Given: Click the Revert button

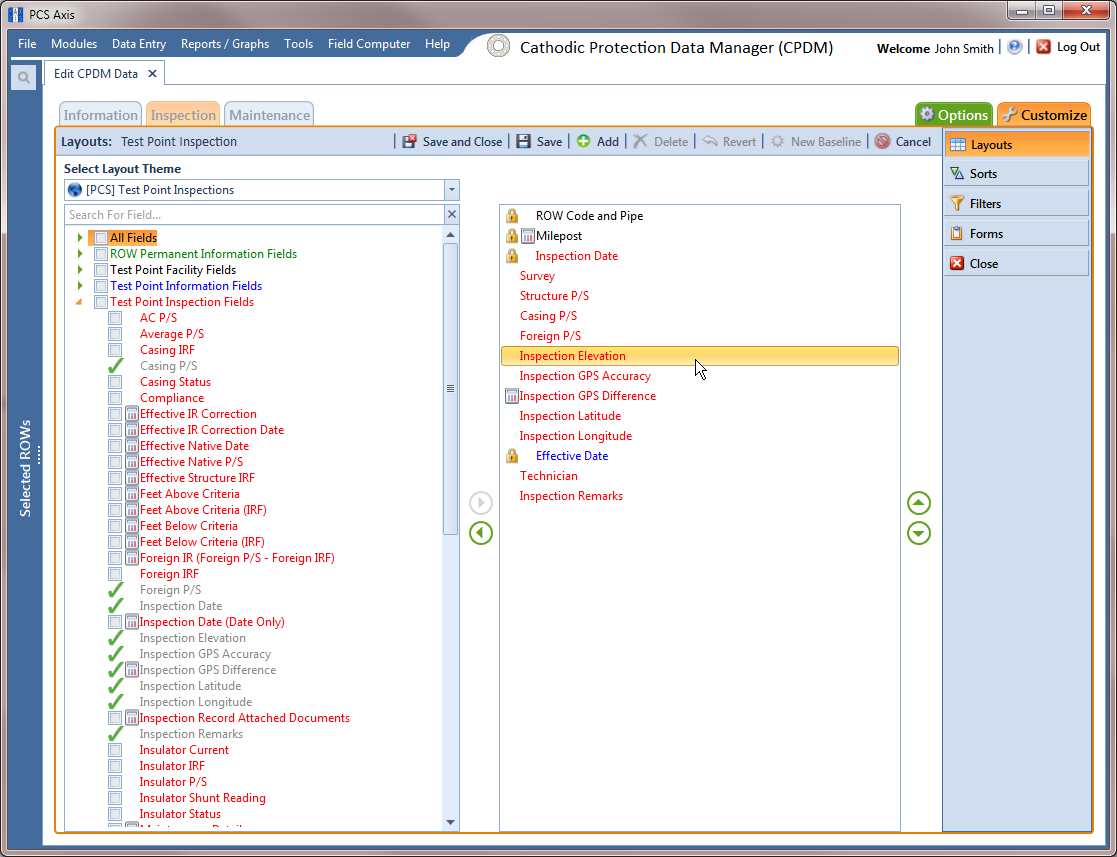Looking at the screenshot, I should click(x=729, y=141).
